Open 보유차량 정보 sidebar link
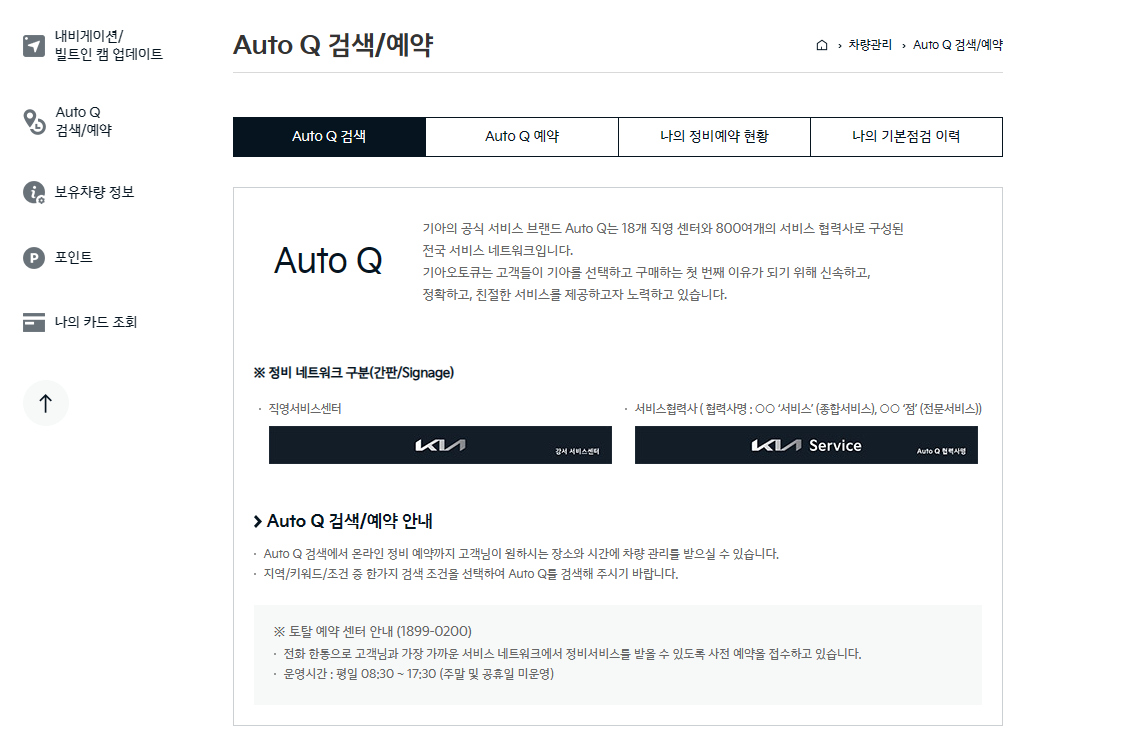The image size is (1130, 736). tap(94, 192)
